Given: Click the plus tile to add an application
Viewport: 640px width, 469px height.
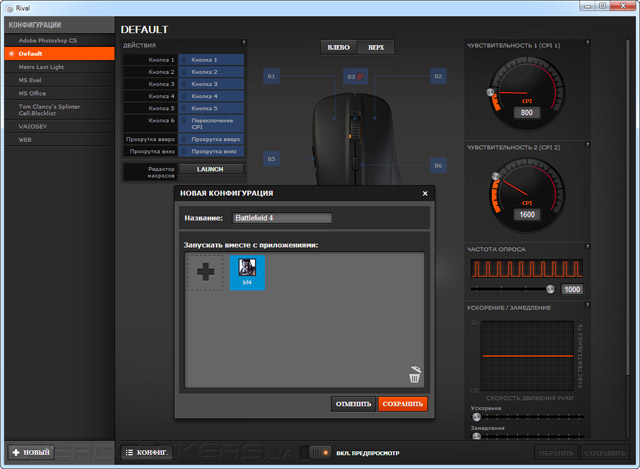Looking at the screenshot, I should [x=206, y=271].
